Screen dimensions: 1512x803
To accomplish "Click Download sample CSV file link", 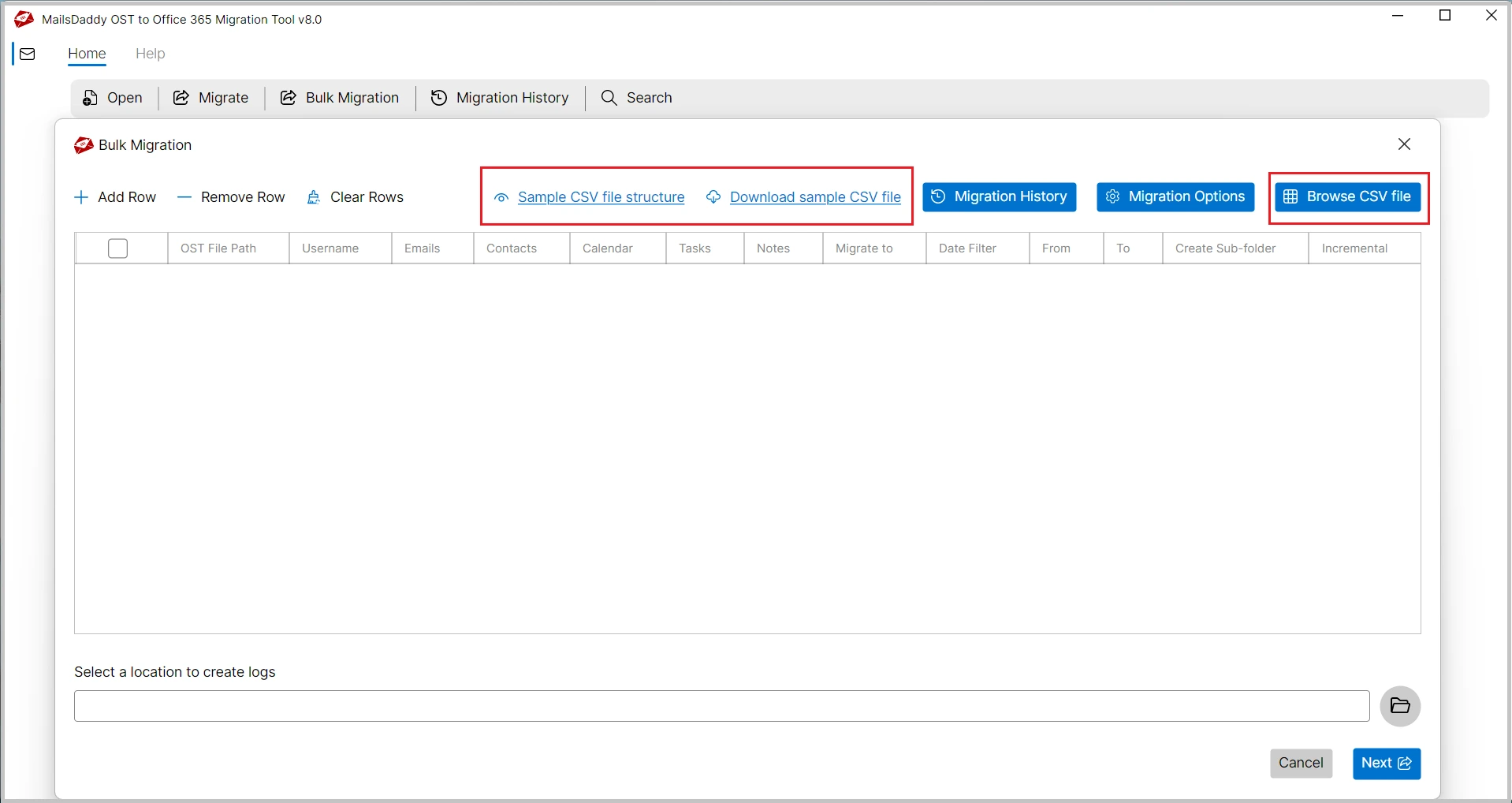I will coord(815,197).
